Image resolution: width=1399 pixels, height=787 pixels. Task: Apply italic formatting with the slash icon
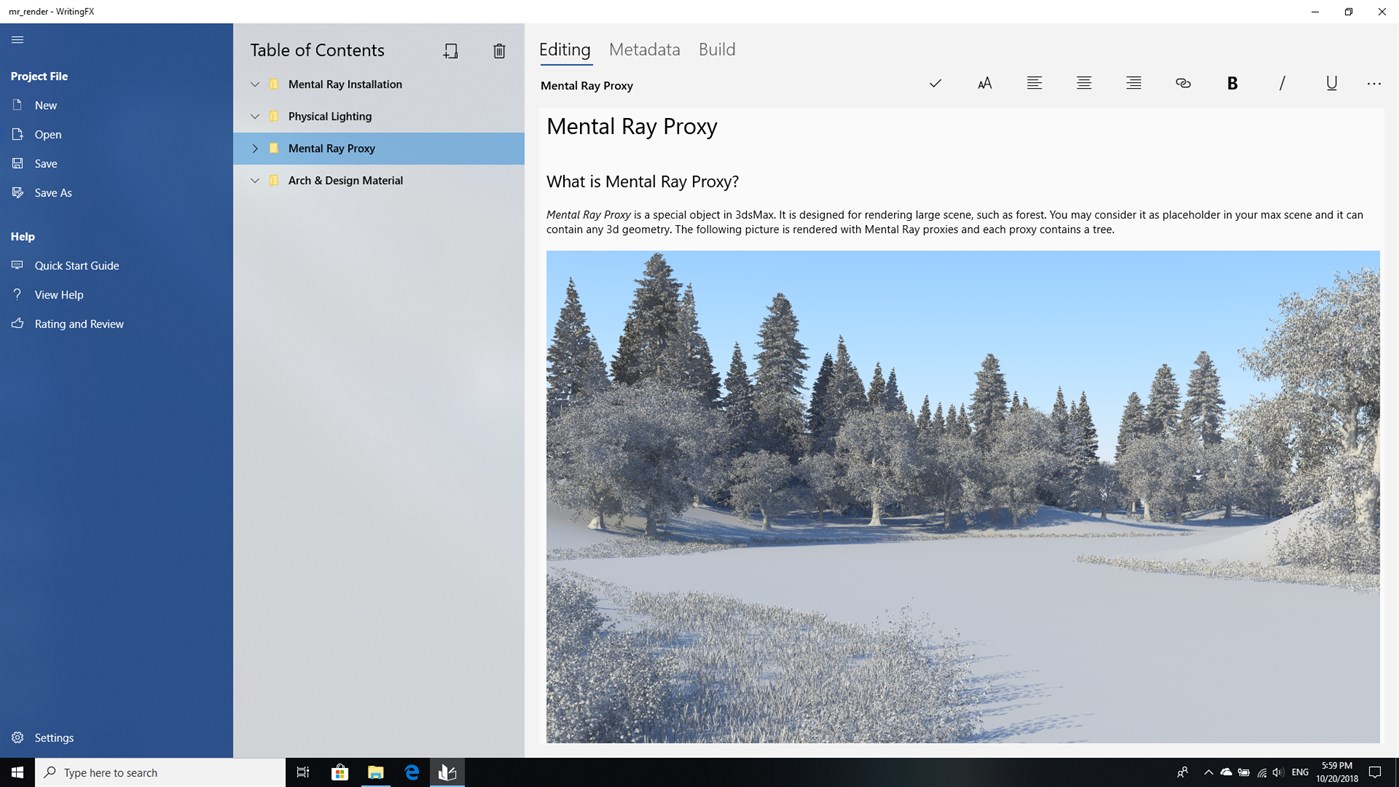(1281, 84)
